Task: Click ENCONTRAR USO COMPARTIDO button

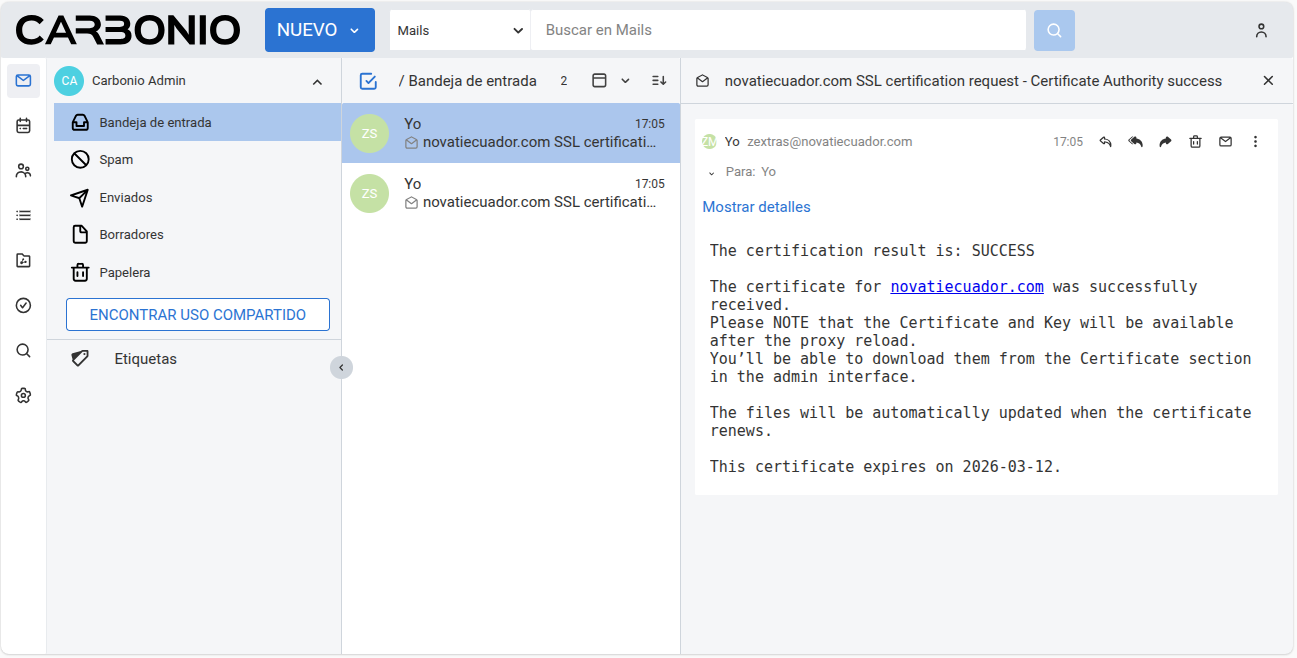Action: coord(198,315)
